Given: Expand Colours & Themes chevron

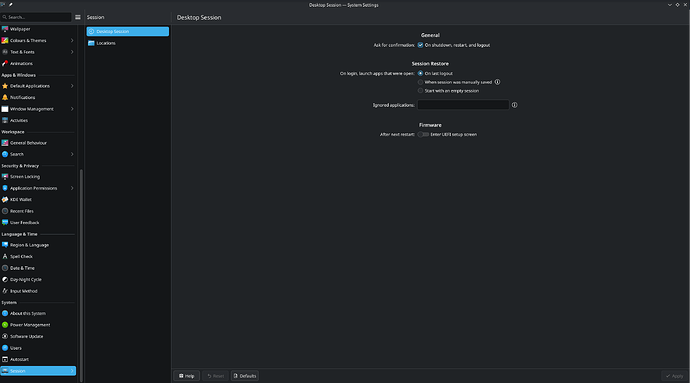Looking at the screenshot, I should point(72,41).
